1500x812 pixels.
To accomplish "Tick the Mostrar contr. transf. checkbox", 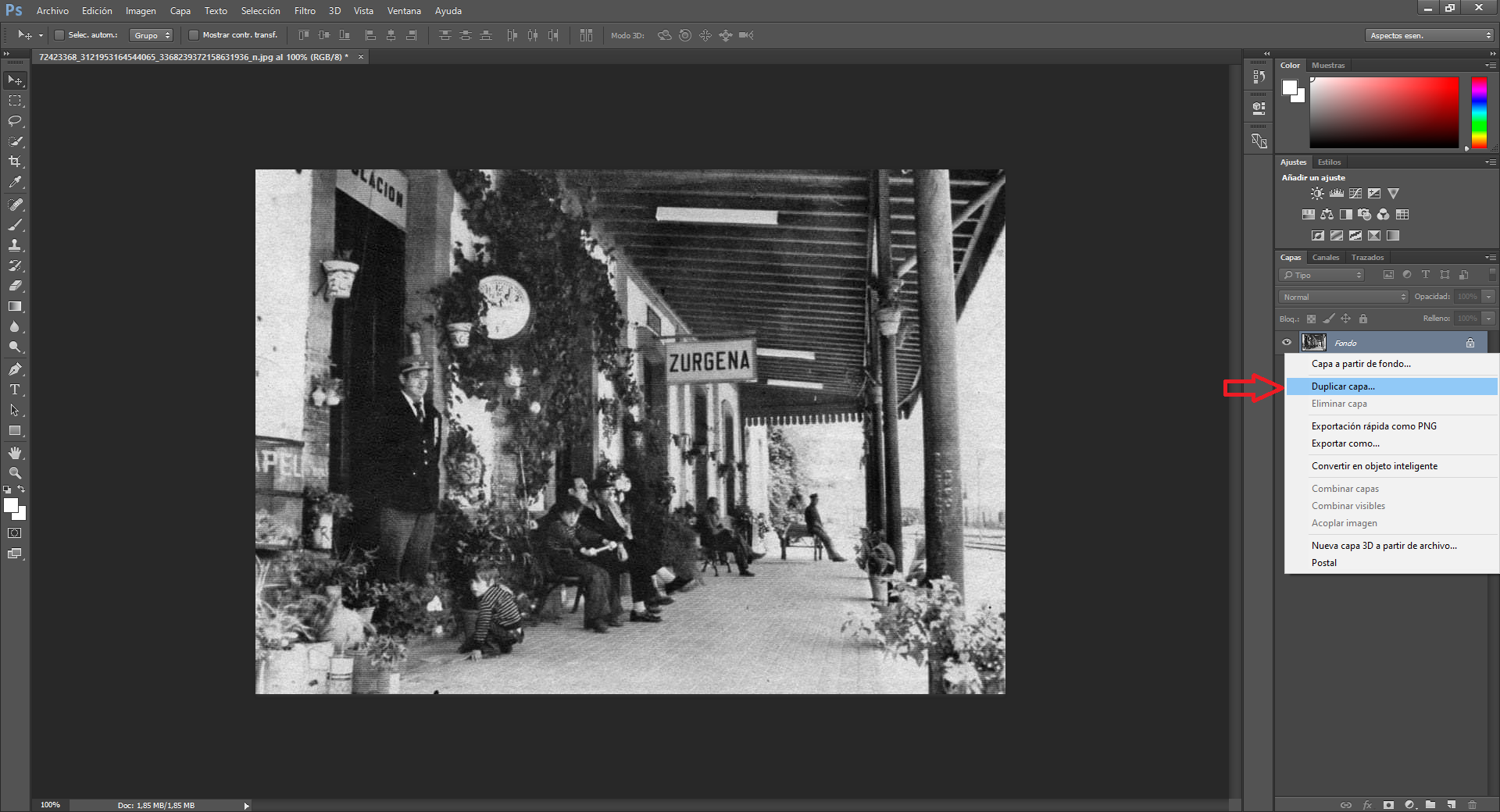I will coord(194,35).
